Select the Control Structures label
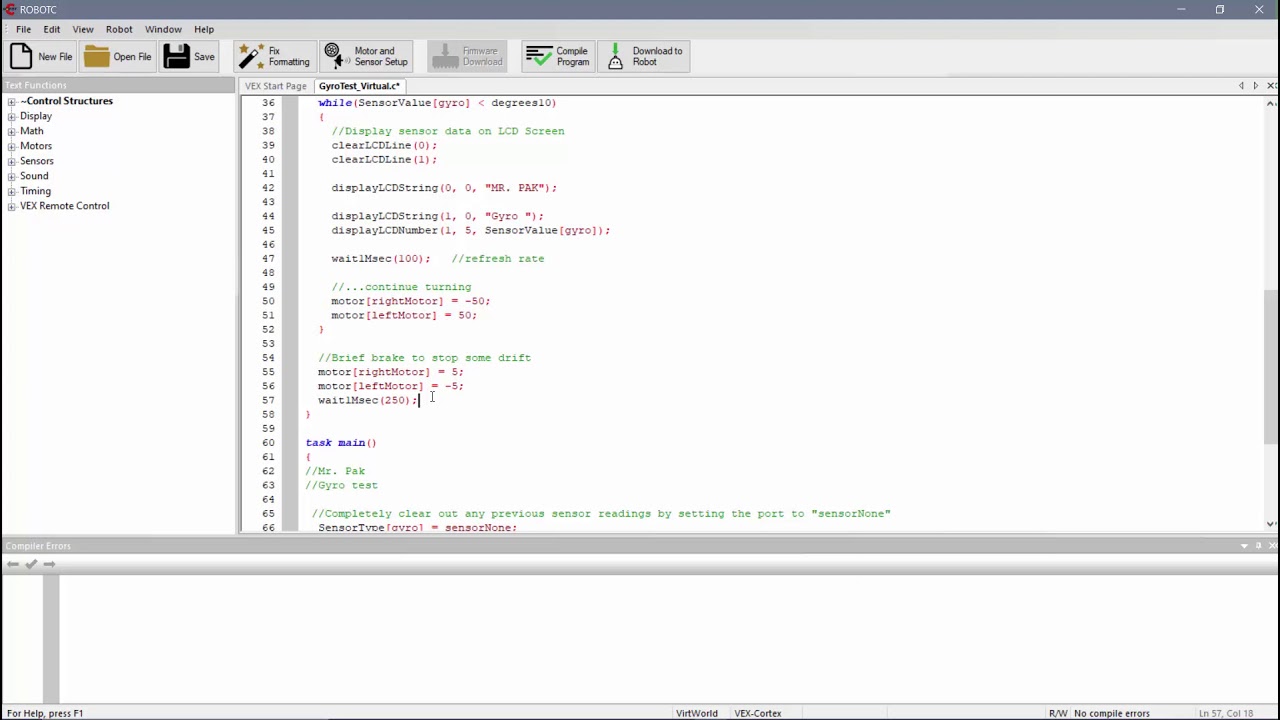The height and width of the screenshot is (720, 1280). (66, 101)
